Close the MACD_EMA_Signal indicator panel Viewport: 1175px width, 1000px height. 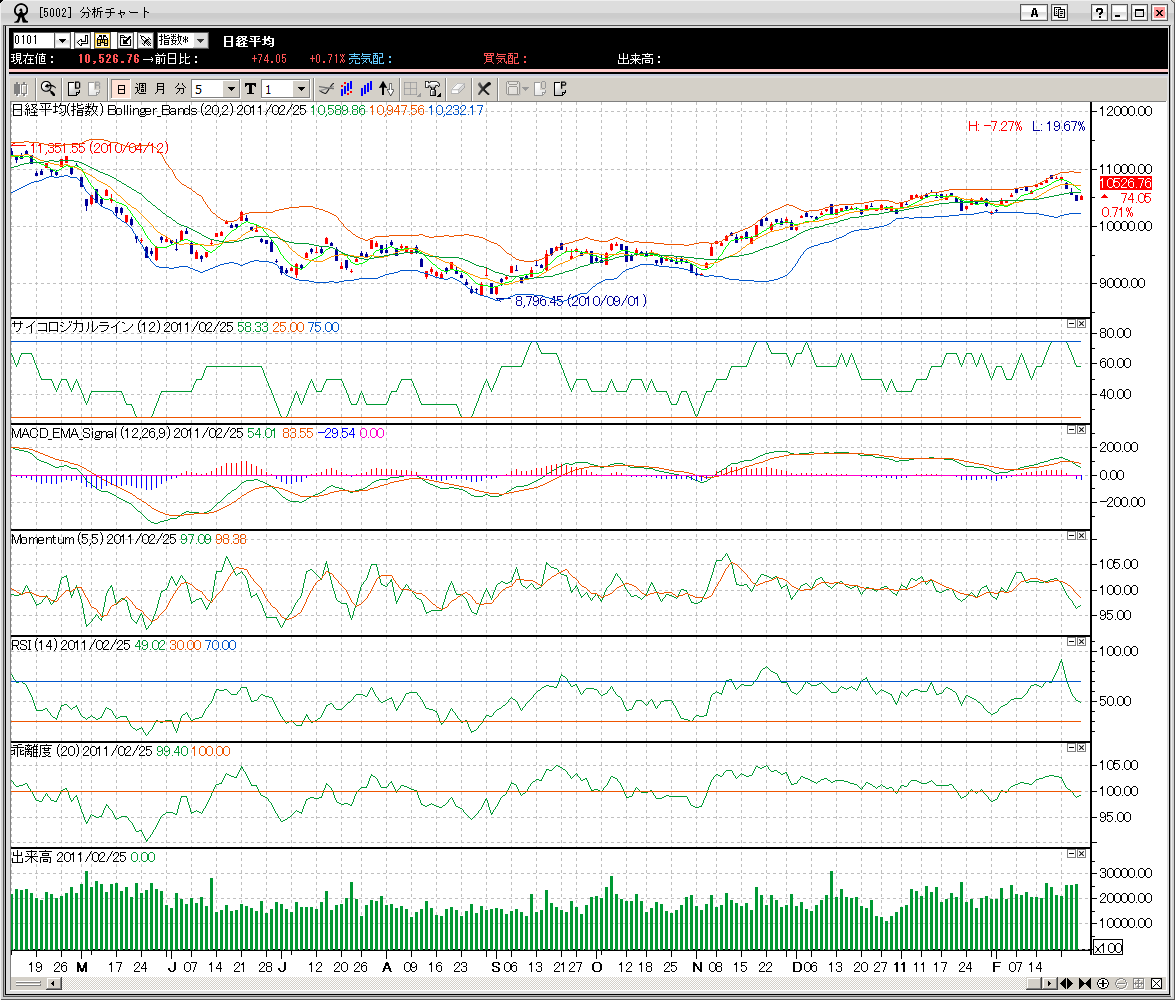1081,429
